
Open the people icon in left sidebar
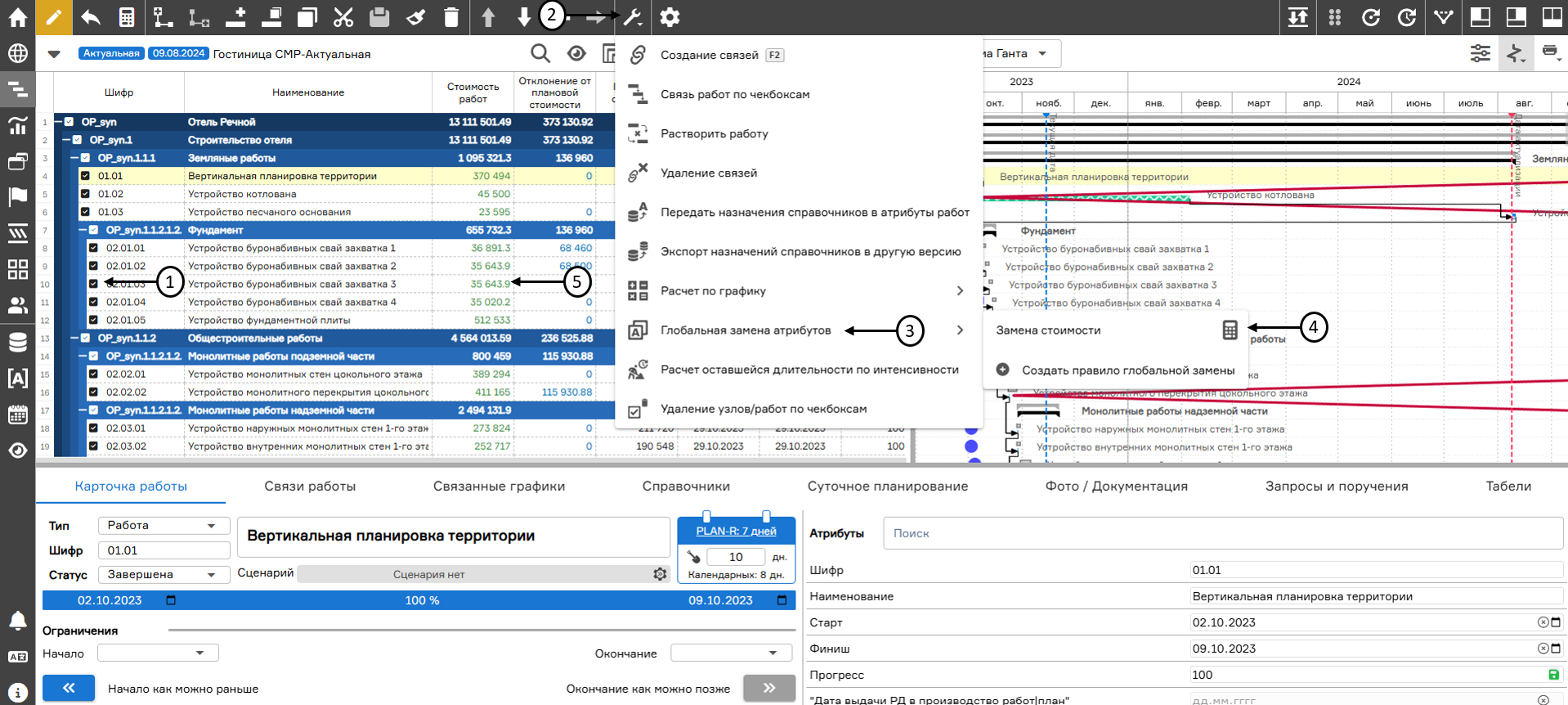tap(17, 305)
